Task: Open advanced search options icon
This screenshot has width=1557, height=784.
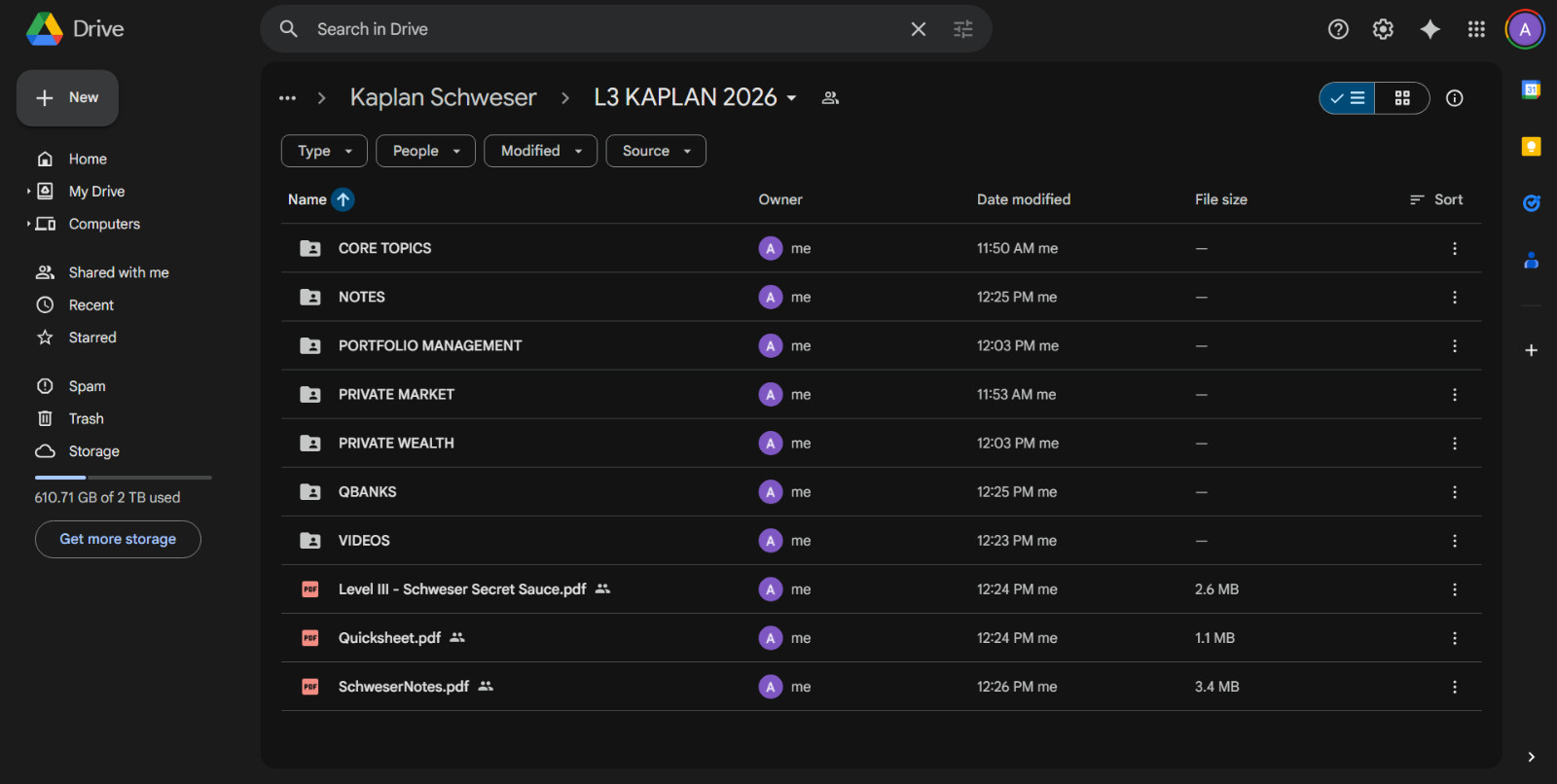Action: 963,29
